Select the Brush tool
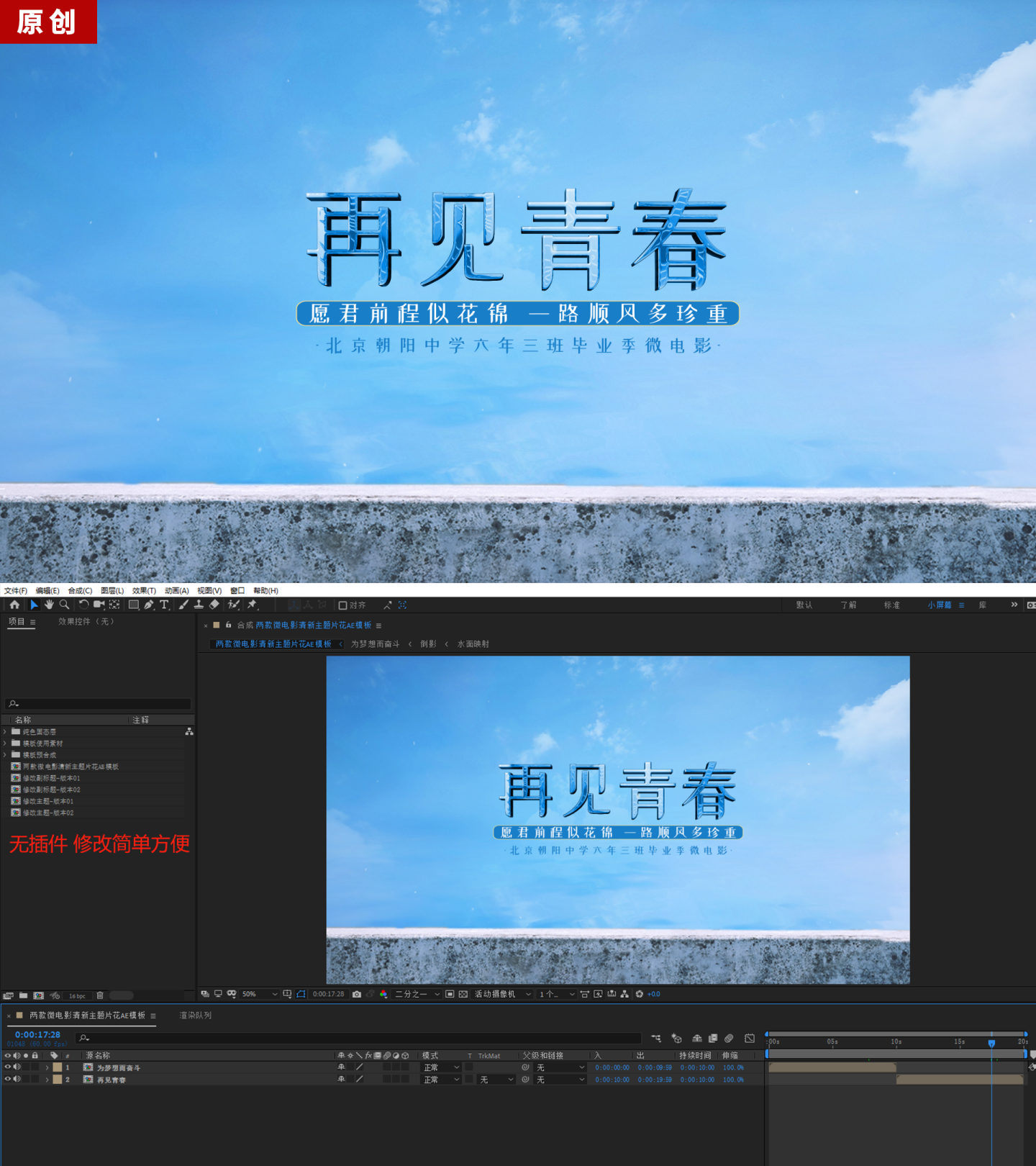The width and height of the screenshot is (1036, 1166). (183, 605)
